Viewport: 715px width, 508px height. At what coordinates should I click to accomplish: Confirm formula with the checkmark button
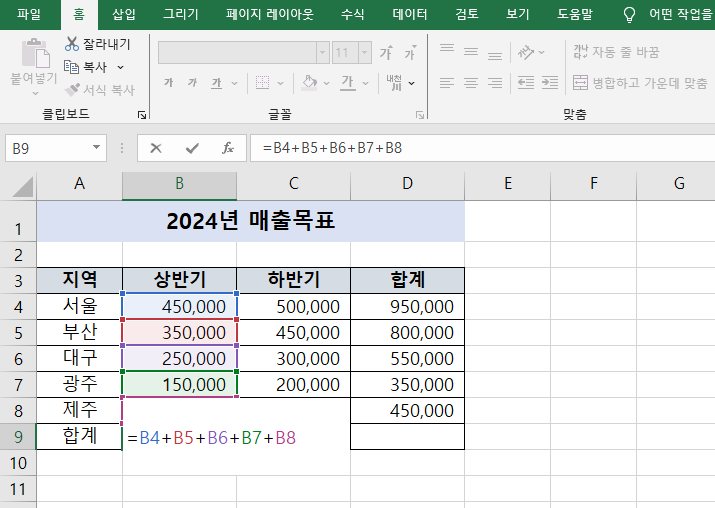pyautogui.click(x=192, y=148)
